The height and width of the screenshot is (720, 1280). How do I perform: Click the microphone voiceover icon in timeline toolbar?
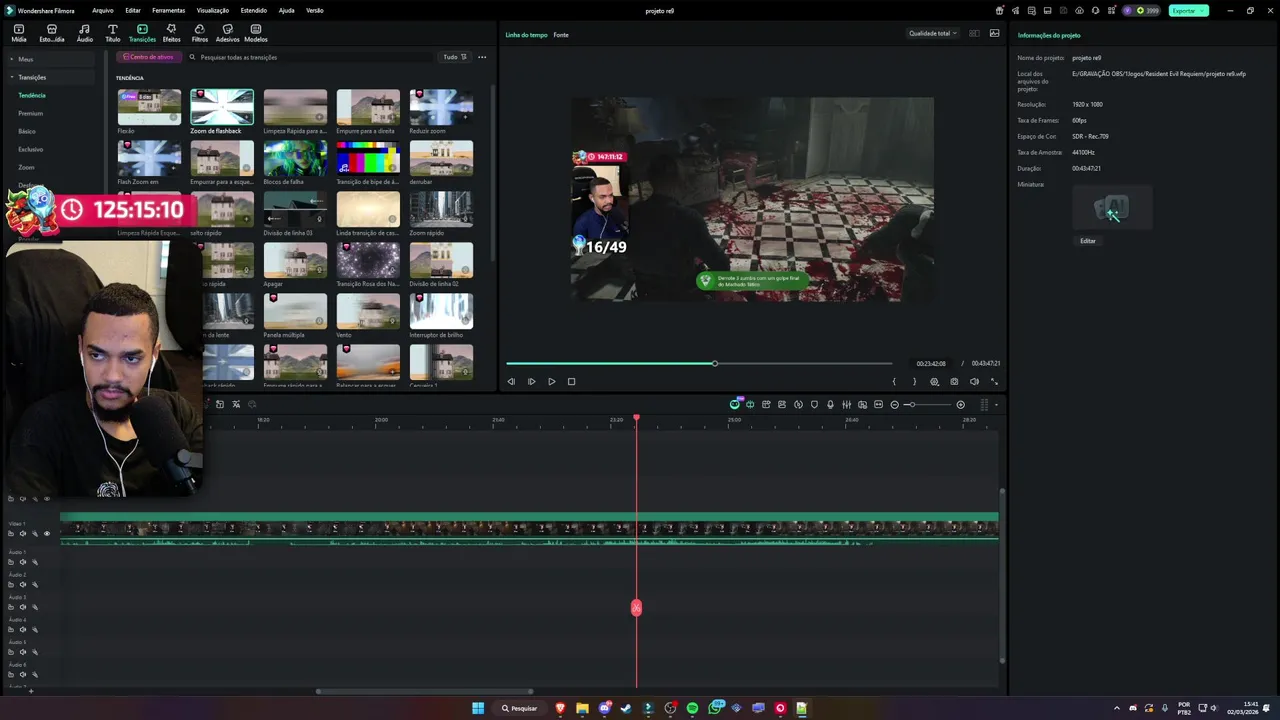(x=830, y=404)
